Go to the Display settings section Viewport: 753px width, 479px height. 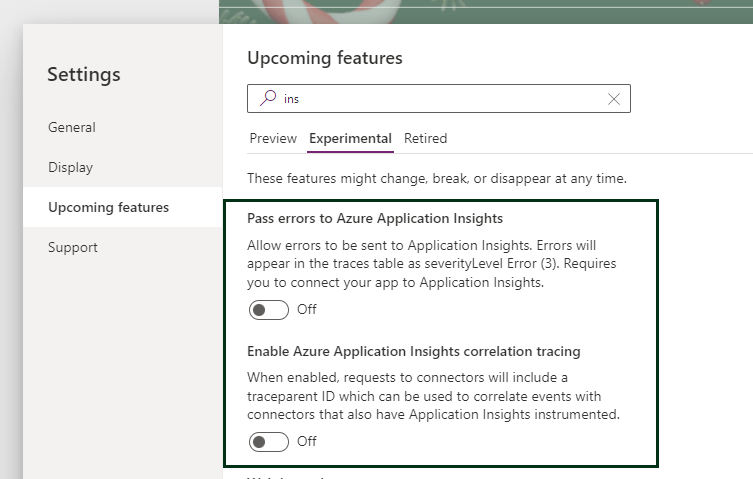point(70,167)
